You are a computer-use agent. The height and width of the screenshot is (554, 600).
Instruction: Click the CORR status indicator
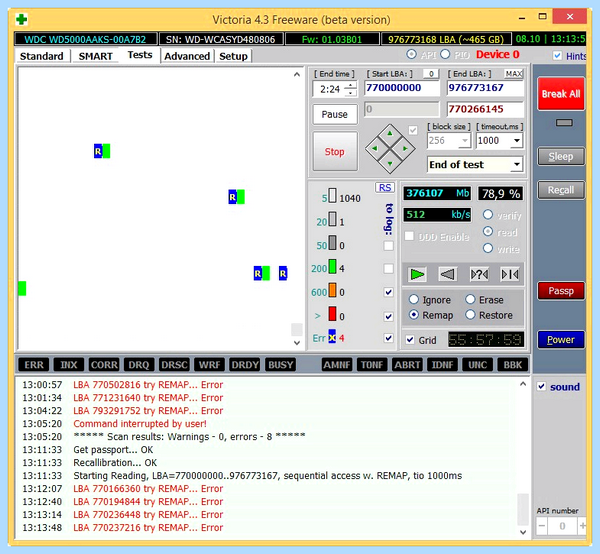click(x=104, y=365)
